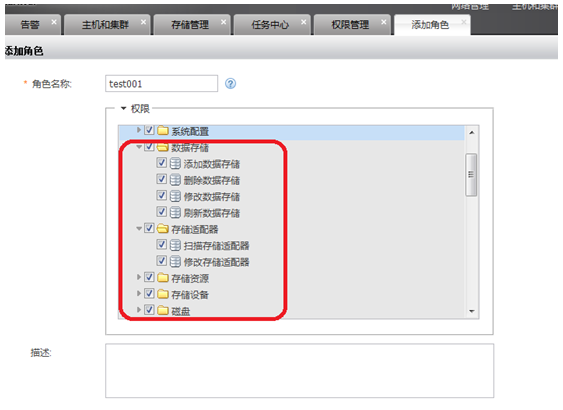The height and width of the screenshot is (410, 563).
Task: Close the 告警 tab
Action: (54, 22)
